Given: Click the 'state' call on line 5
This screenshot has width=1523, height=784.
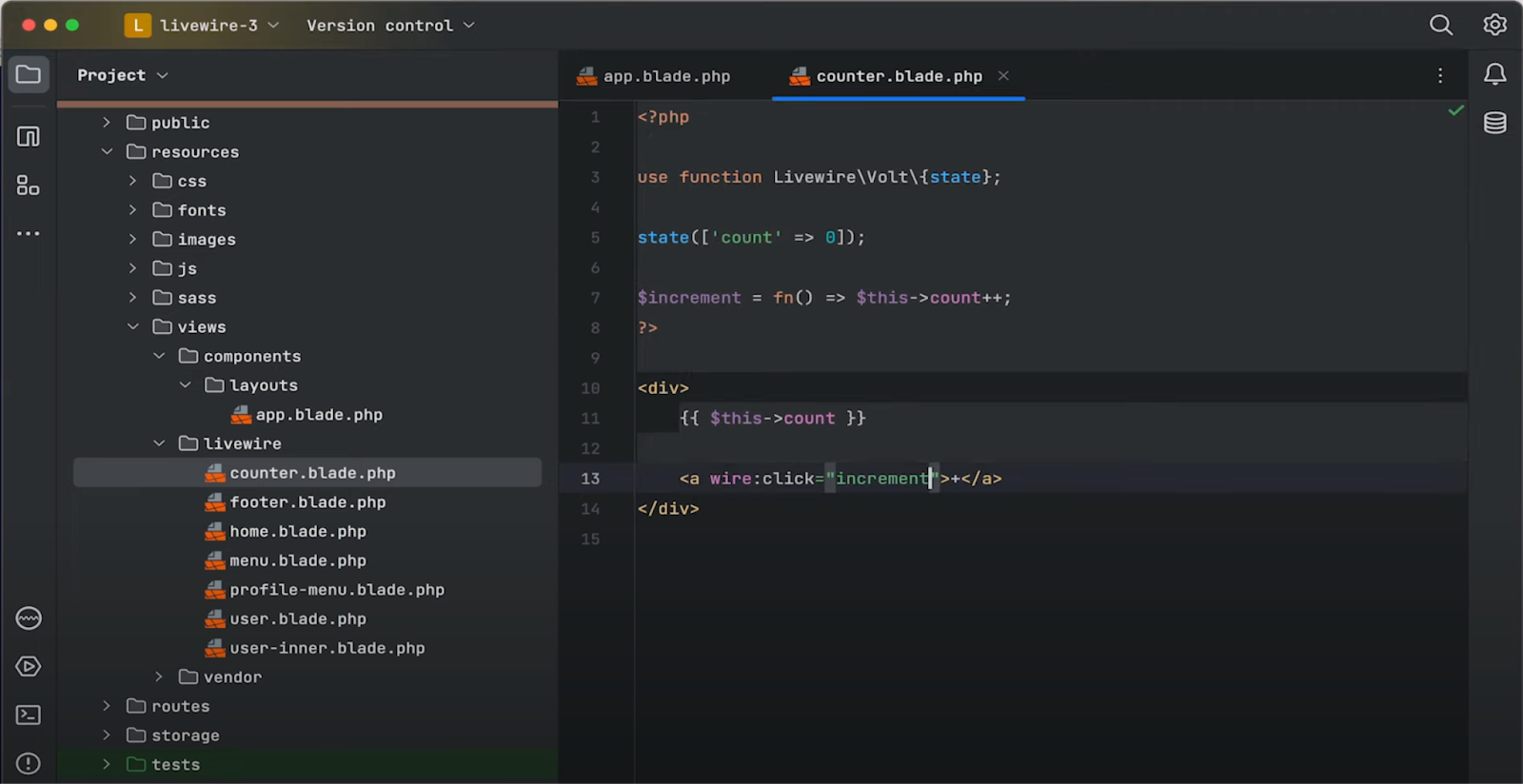Looking at the screenshot, I should 663,238.
